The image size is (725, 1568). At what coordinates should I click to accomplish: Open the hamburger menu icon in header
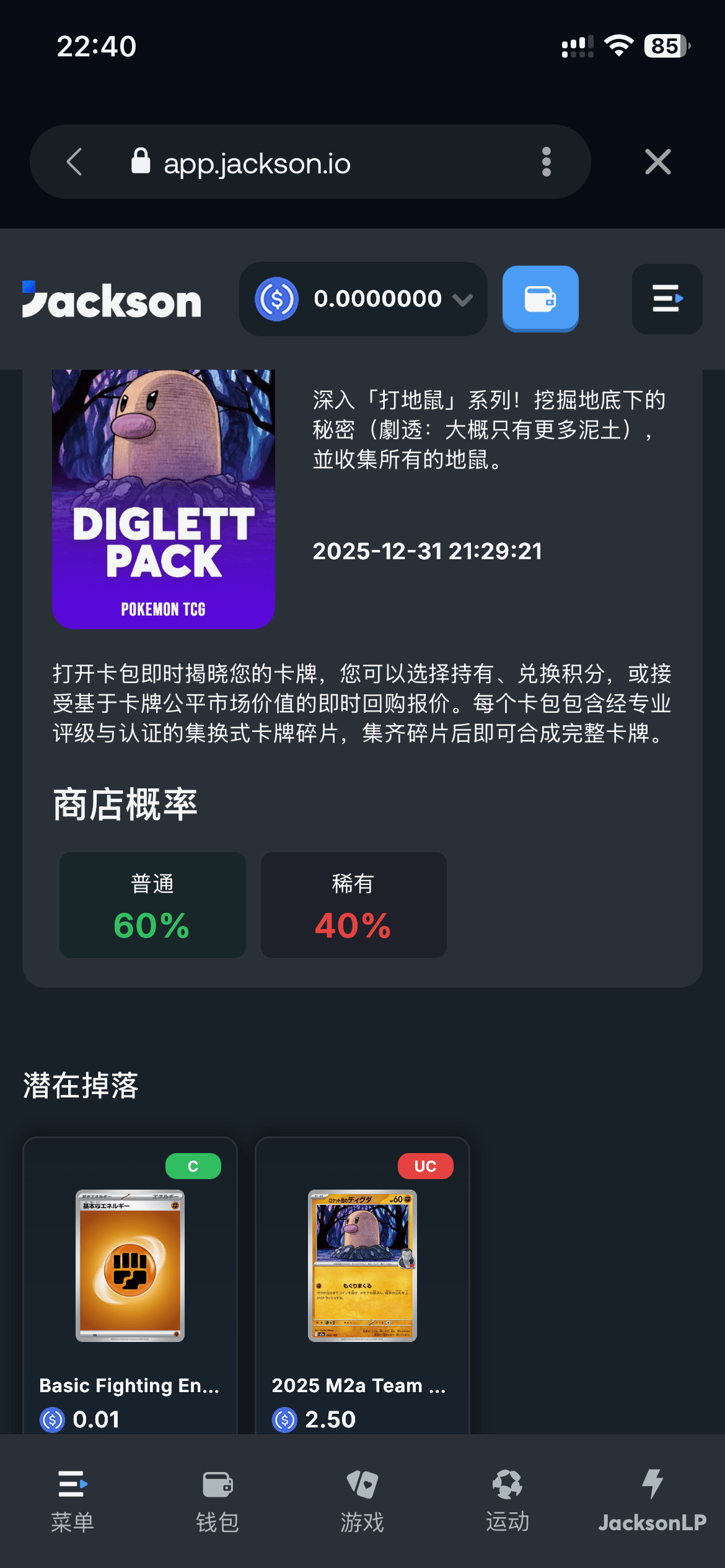tap(667, 298)
